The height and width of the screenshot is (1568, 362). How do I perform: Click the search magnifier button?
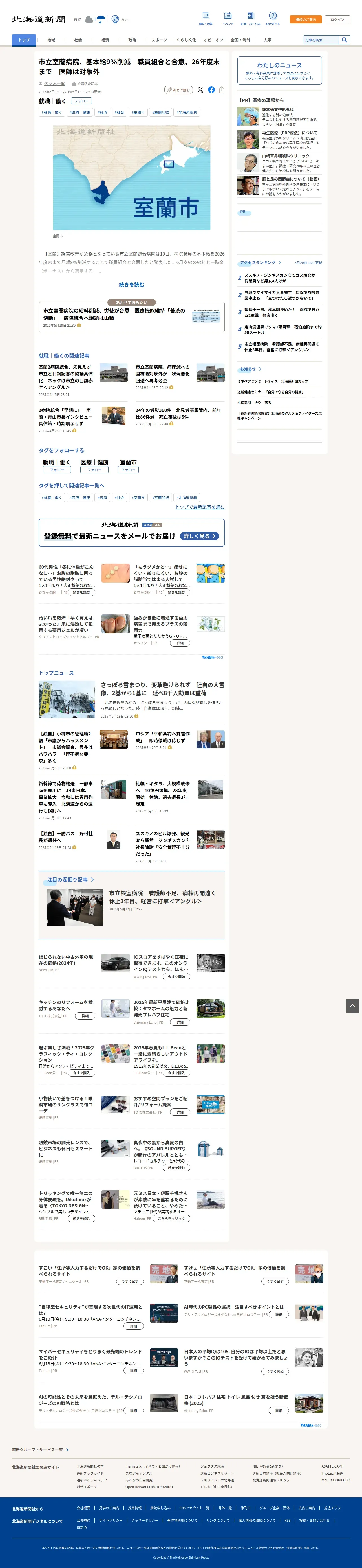pos(344,40)
